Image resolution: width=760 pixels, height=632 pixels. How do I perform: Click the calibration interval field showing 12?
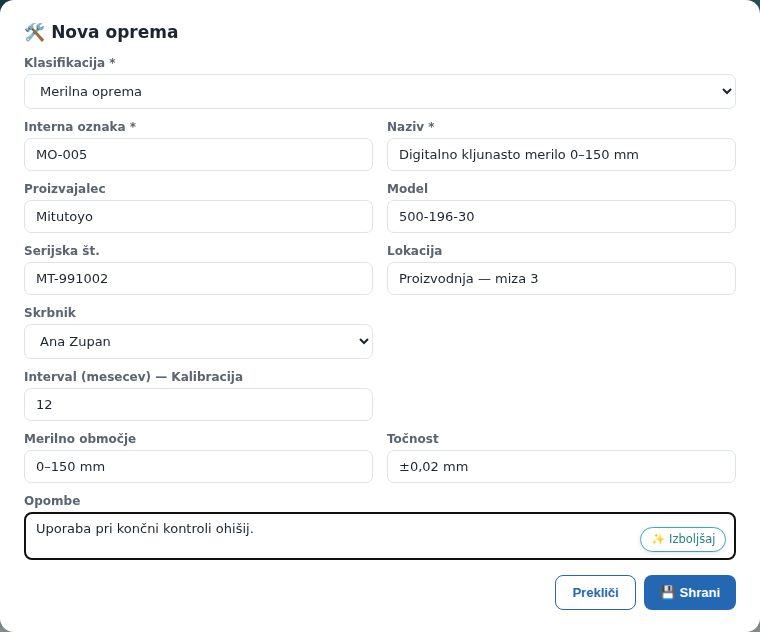(x=198, y=405)
